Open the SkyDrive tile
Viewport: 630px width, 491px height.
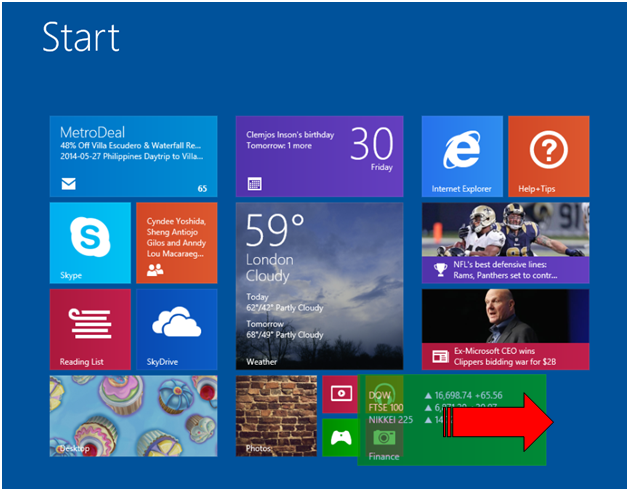coord(177,329)
